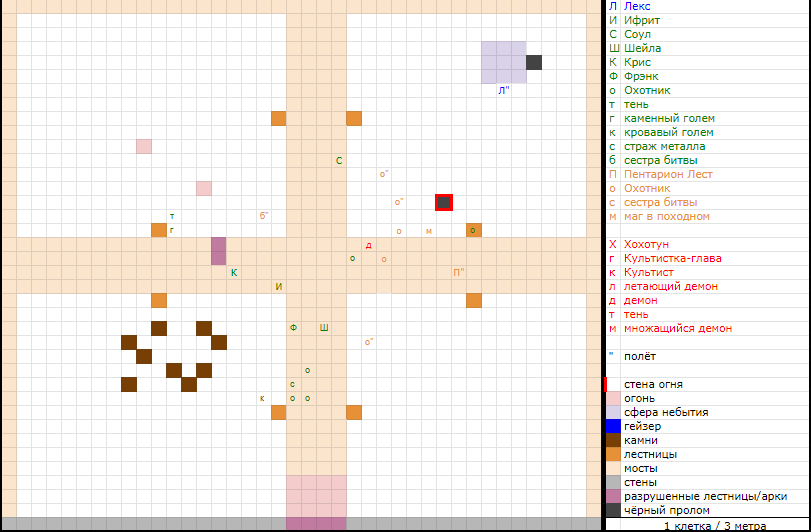Select the red-bordered black cell on the map
811x532 pixels.
[x=444, y=203]
